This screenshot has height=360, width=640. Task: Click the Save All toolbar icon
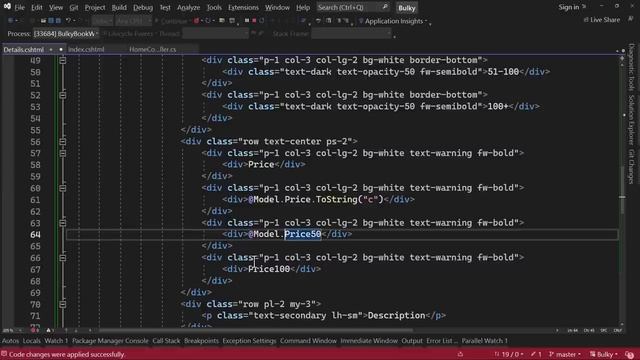pyautogui.click(x=58, y=20)
